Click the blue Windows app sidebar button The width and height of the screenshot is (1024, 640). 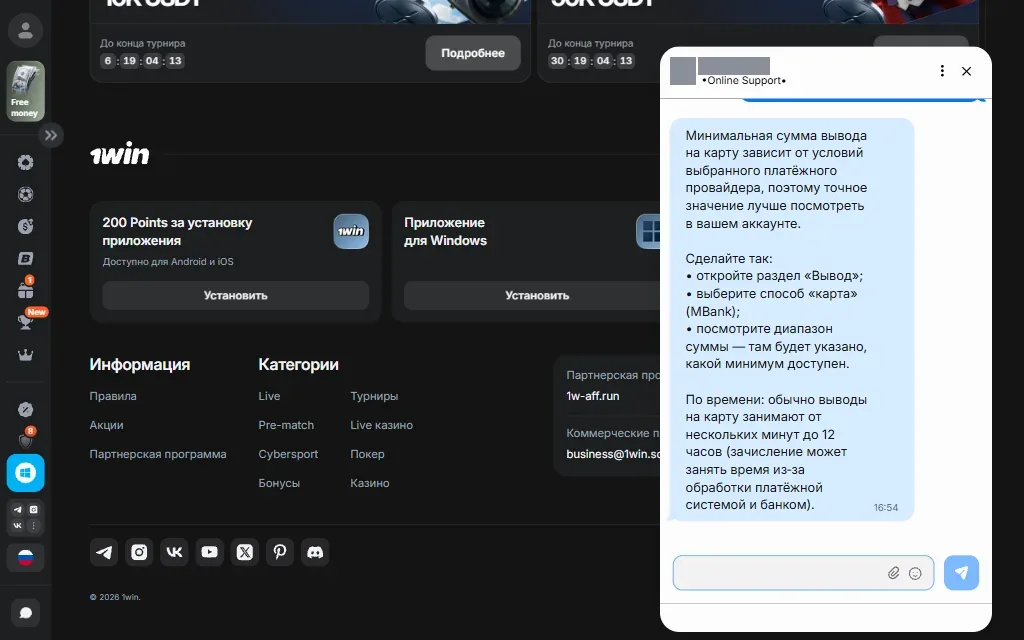pos(25,473)
